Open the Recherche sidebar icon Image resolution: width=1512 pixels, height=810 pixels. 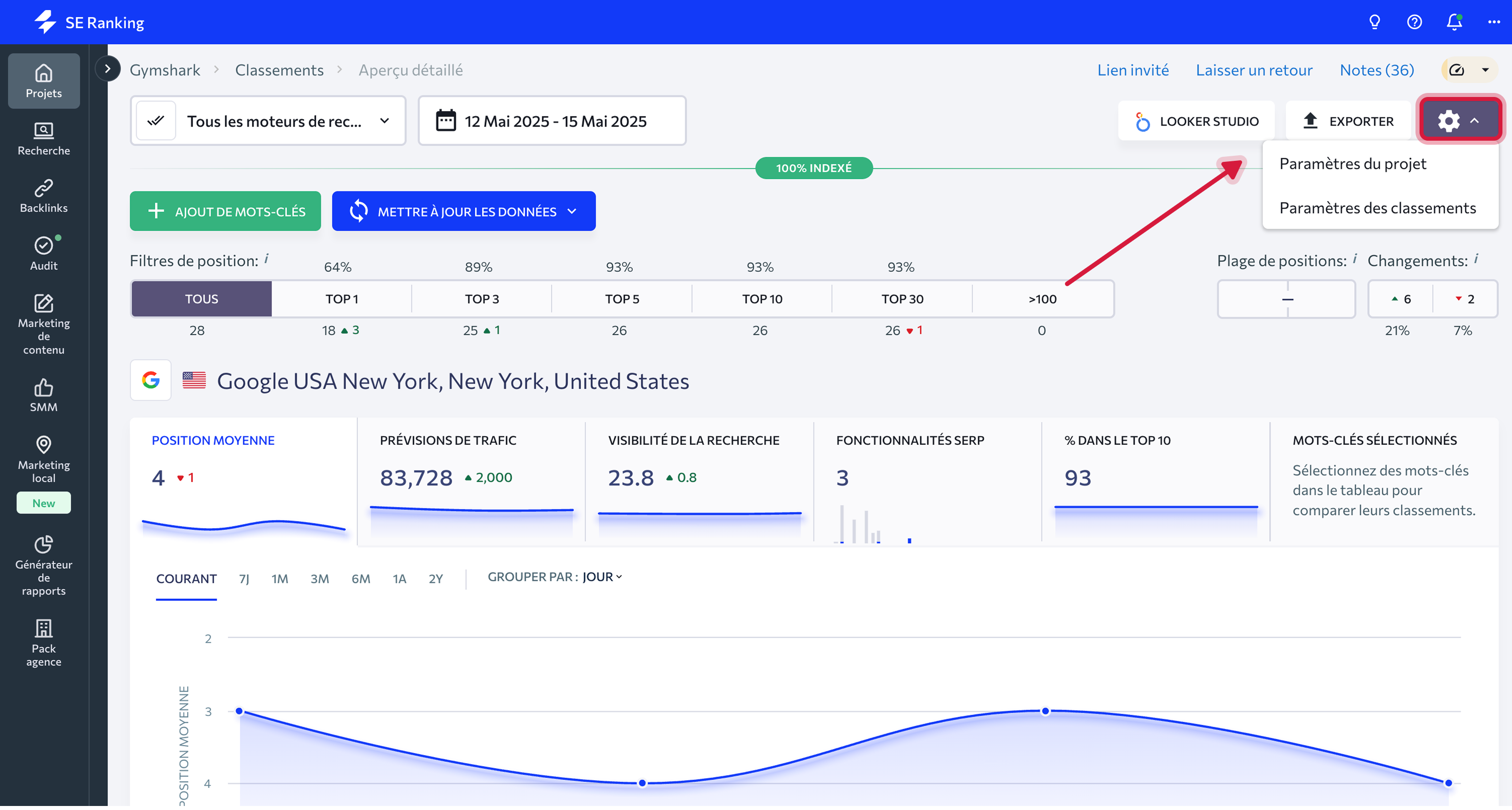tap(43, 139)
